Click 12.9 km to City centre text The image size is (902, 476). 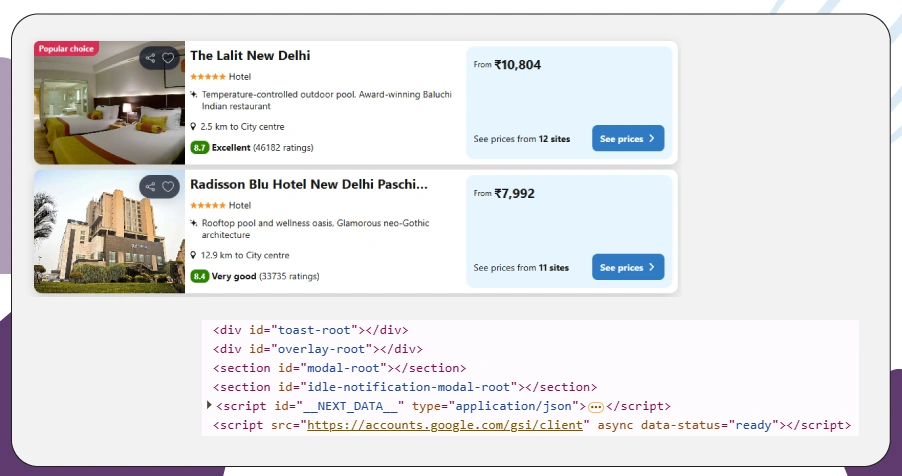[x=245, y=255]
